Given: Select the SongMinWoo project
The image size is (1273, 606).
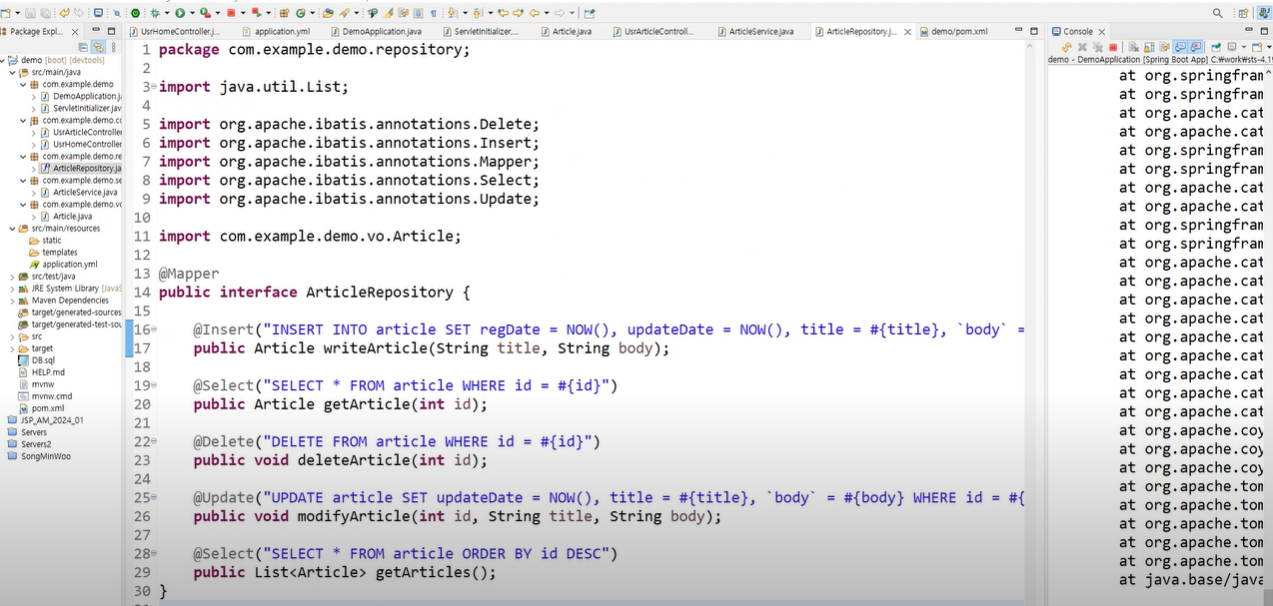Looking at the screenshot, I should click(46, 456).
